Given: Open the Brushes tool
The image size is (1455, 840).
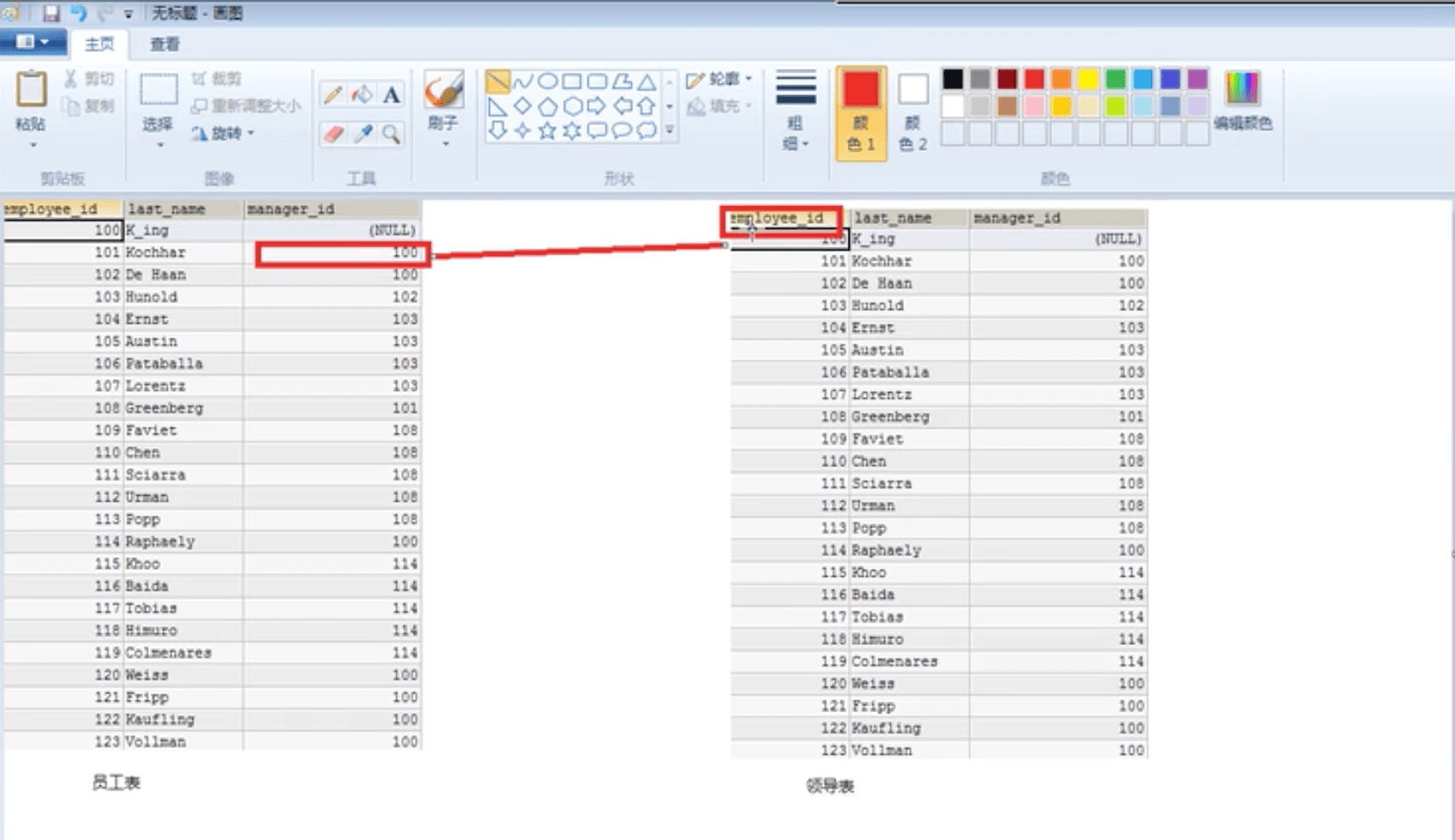Looking at the screenshot, I should pyautogui.click(x=444, y=90).
